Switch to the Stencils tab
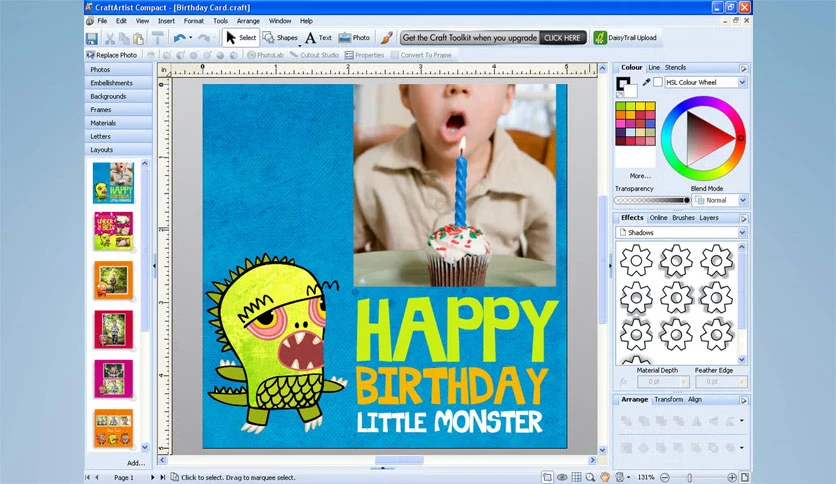 point(676,68)
